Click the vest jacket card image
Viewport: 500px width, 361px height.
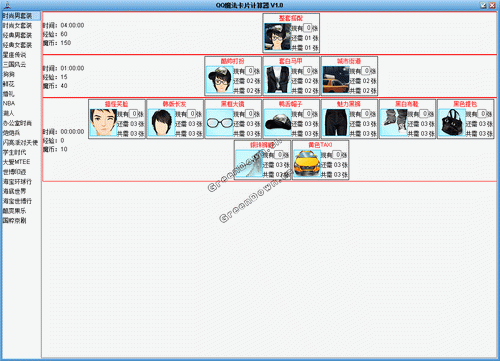pos(278,80)
